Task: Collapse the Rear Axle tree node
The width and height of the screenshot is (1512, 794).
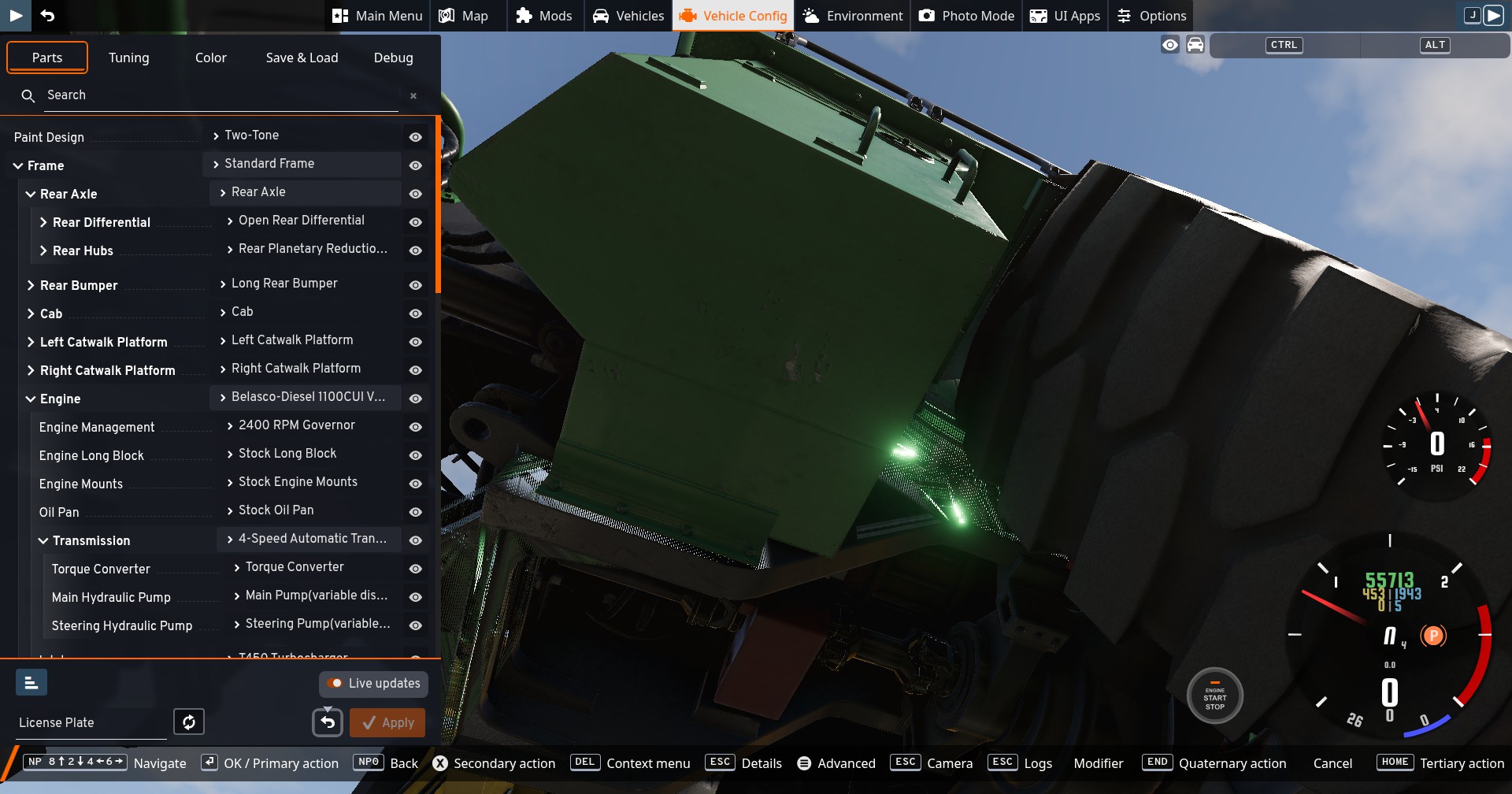Action: click(31, 194)
